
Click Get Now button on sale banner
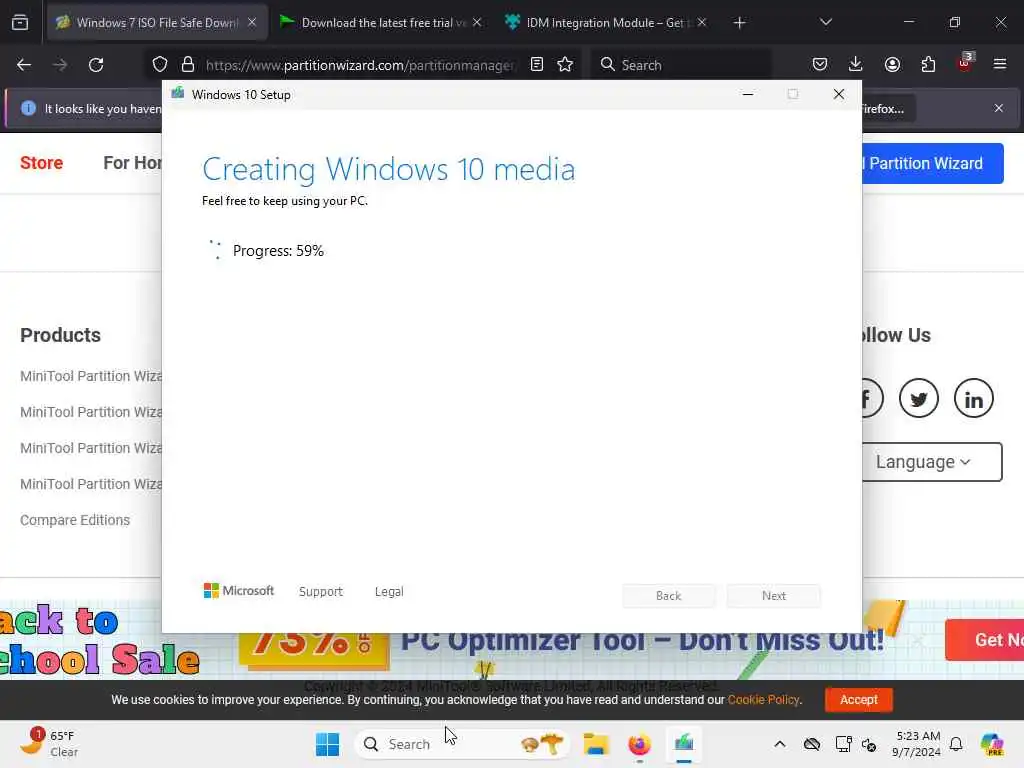[x=985, y=640]
